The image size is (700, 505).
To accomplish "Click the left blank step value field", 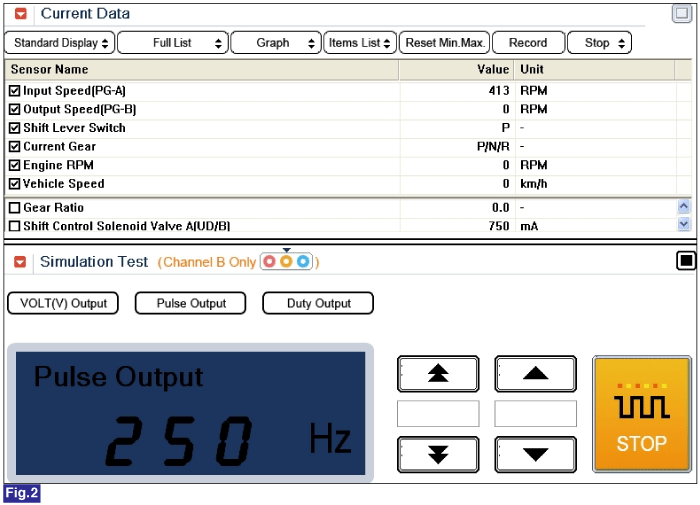I will (438, 413).
